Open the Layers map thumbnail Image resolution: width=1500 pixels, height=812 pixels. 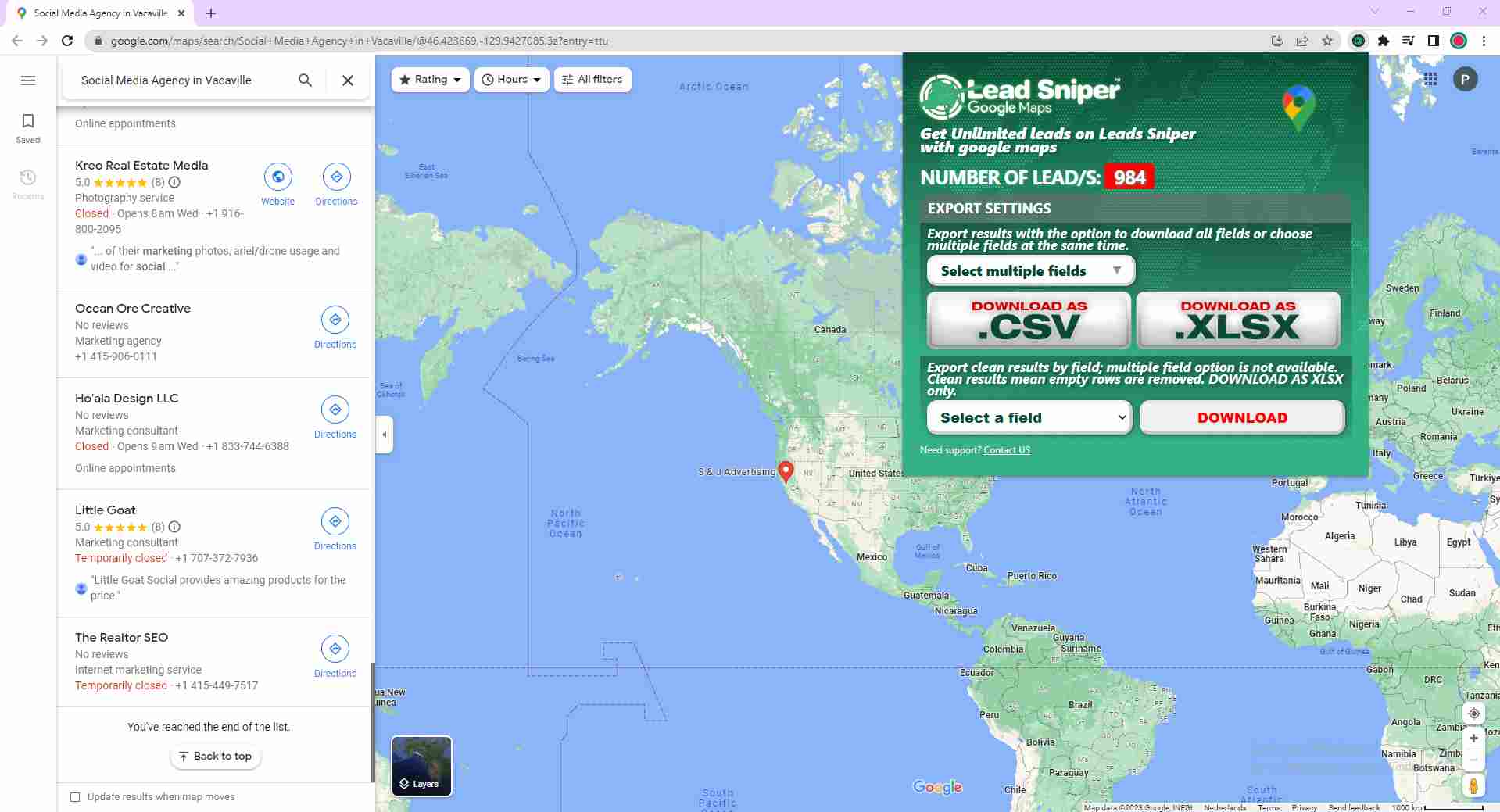point(421,766)
